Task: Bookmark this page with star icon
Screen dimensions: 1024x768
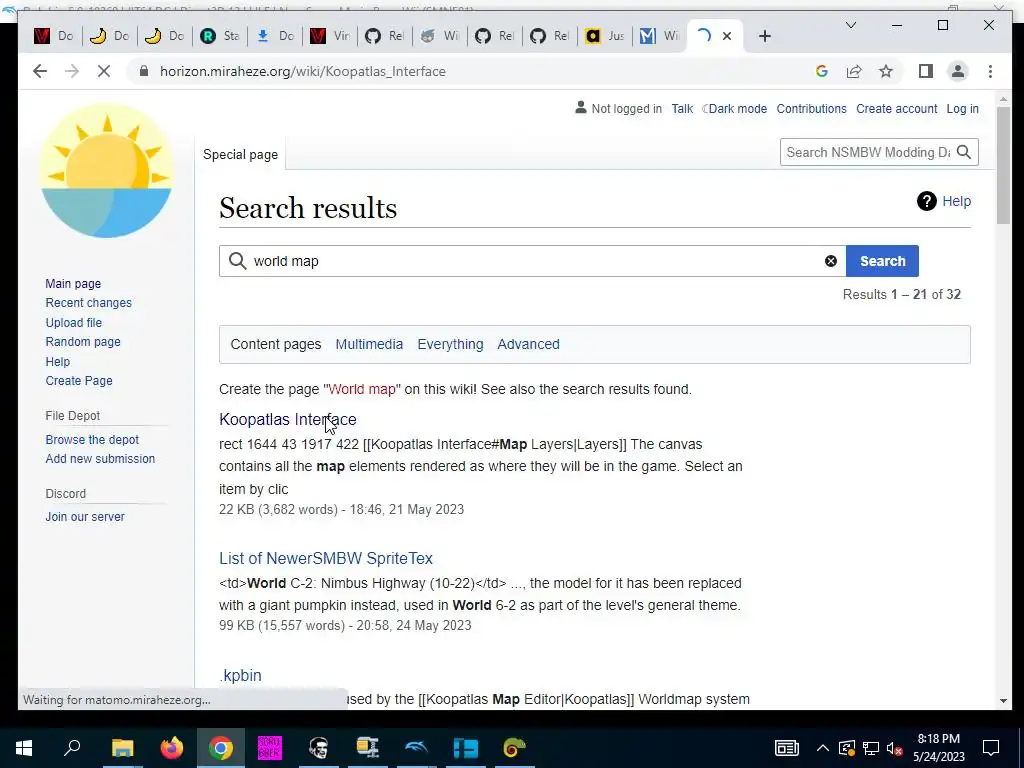Action: click(886, 71)
